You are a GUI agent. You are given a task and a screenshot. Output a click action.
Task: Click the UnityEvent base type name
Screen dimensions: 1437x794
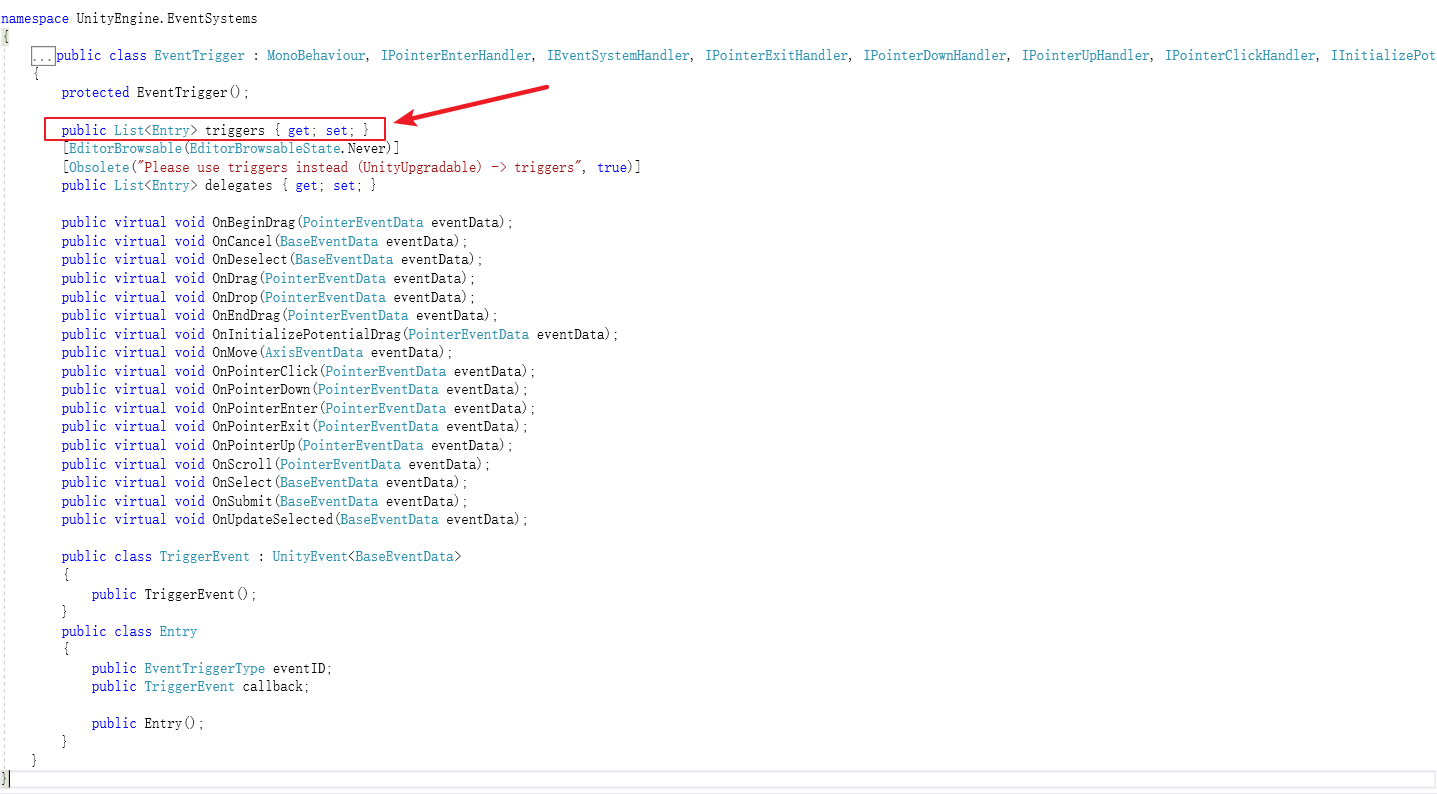click(310, 557)
